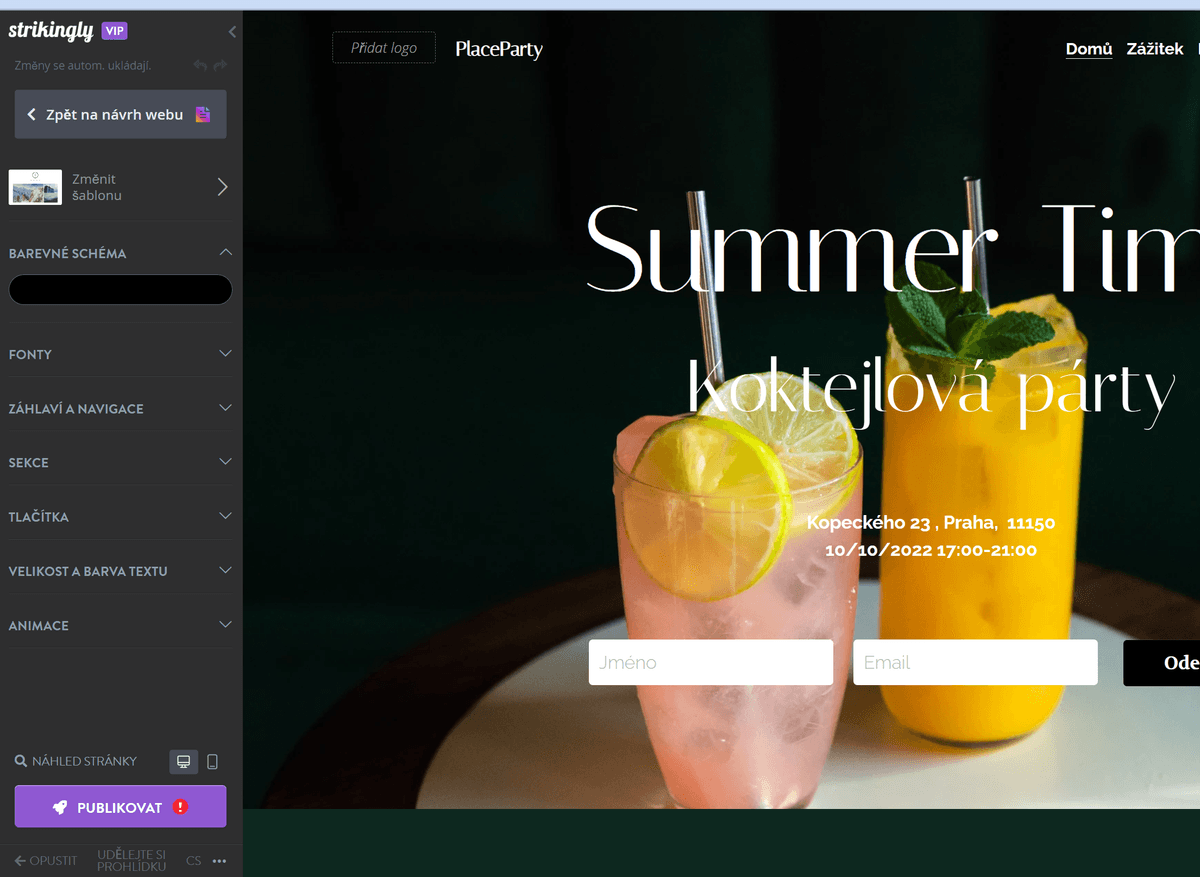This screenshot has height=877, width=1200.
Task: Change language via CS selector
Action: coord(193,861)
